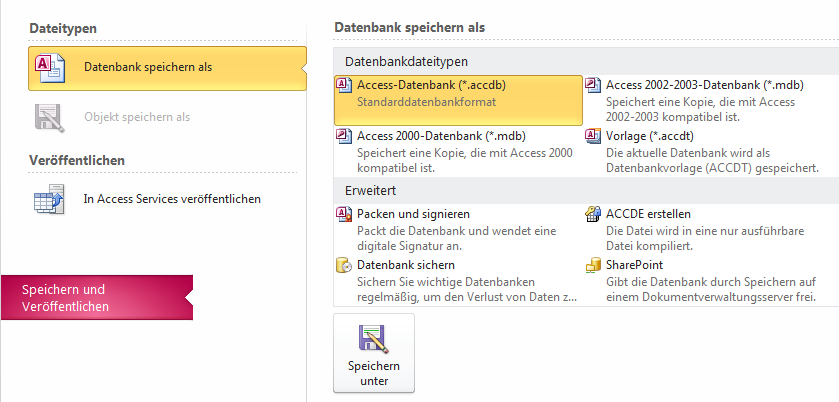Choose ACCDE erstellen label
This screenshot has width=839, height=402.
pos(648,214)
